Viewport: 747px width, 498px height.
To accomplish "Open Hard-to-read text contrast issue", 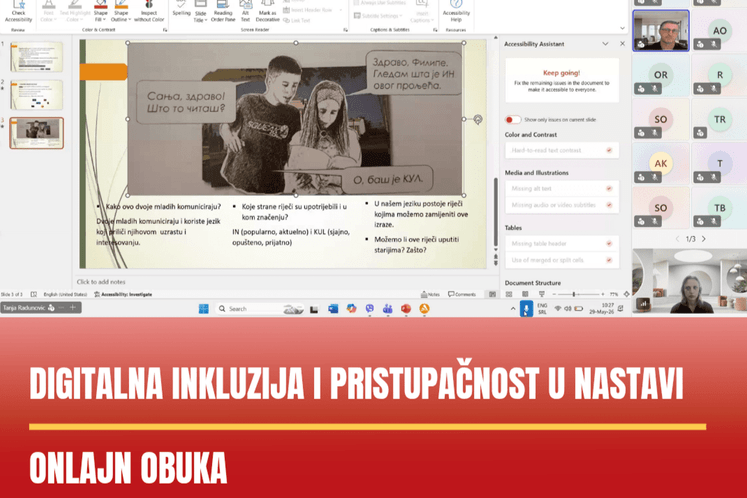I will (x=562, y=150).
